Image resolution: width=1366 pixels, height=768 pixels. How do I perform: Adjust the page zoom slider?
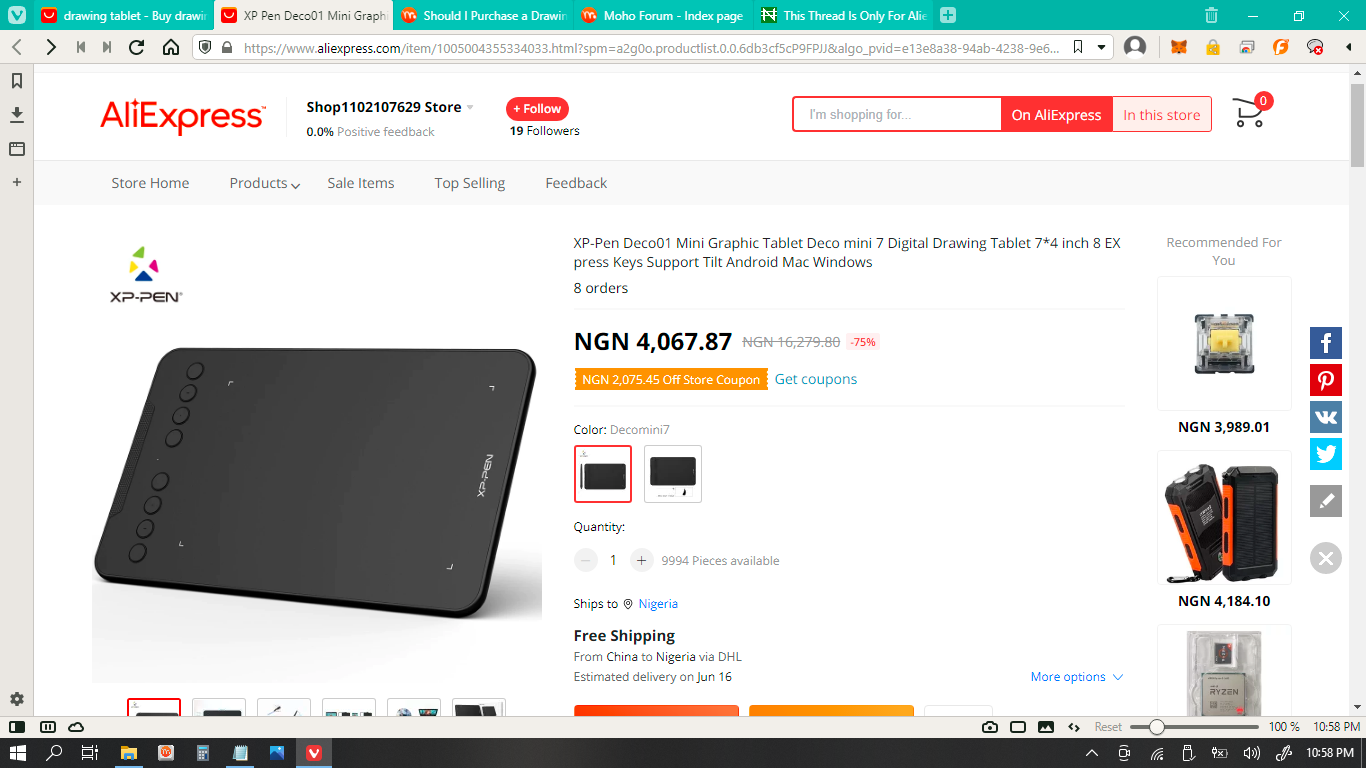coord(1195,727)
